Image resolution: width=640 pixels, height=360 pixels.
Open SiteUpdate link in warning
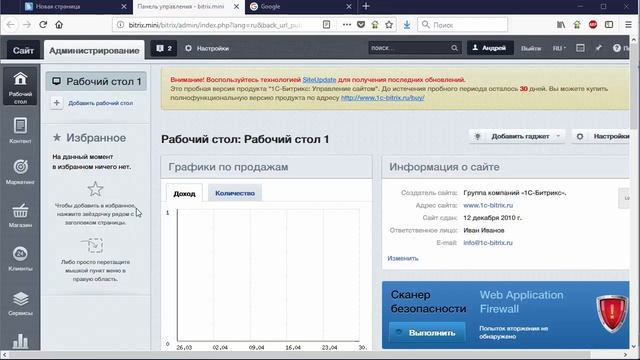(319, 80)
